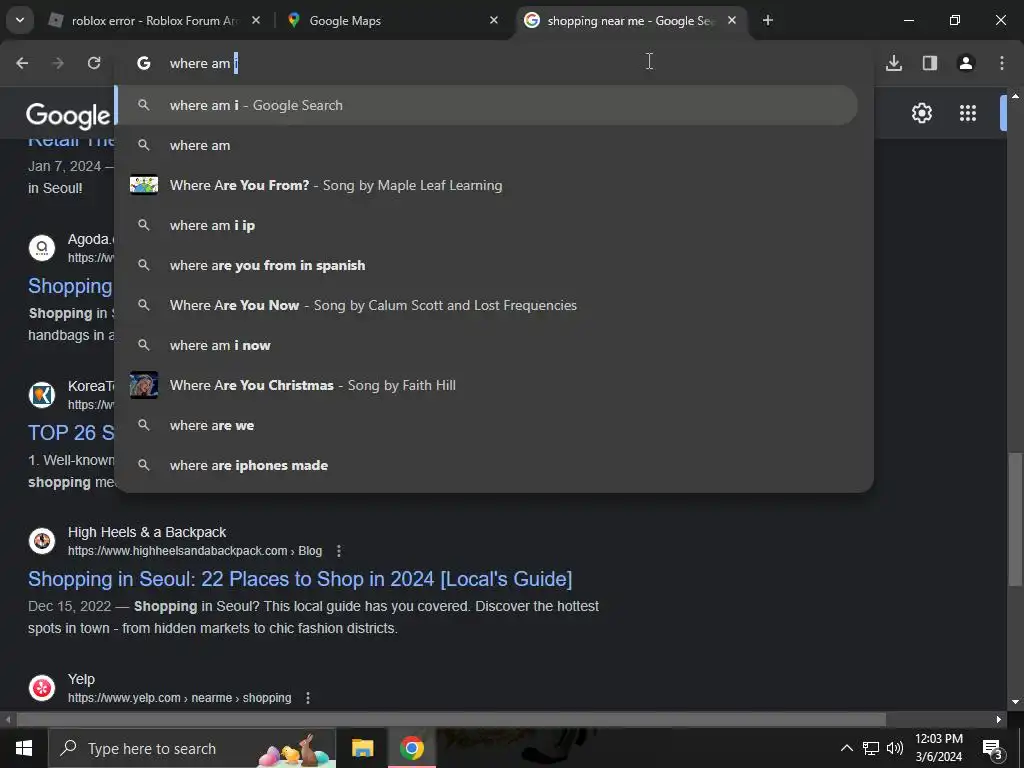Close the shopping near me tab
The height and width of the screenshot is (768, 1024).
coord(732,21)
